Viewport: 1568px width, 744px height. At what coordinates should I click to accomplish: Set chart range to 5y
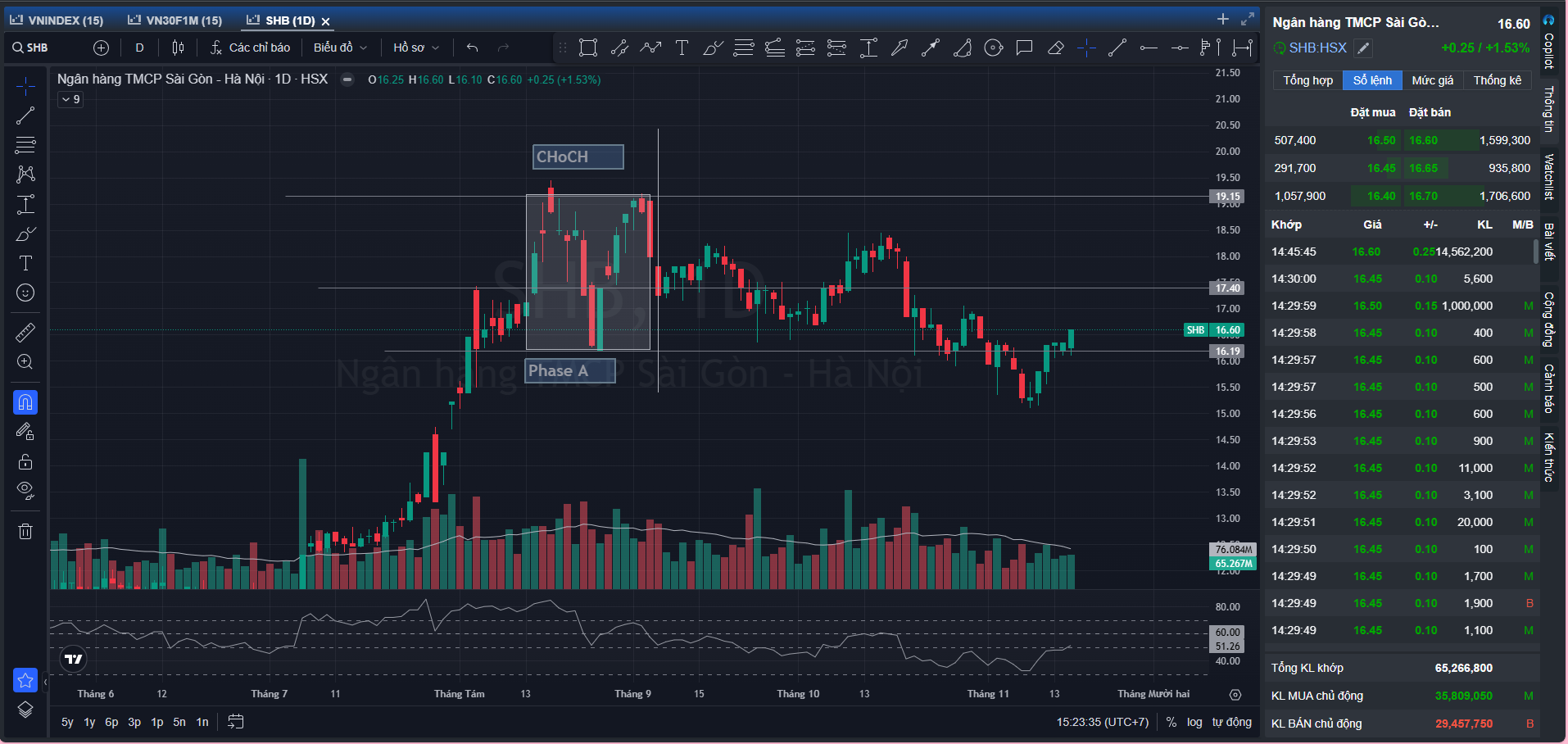67,722
